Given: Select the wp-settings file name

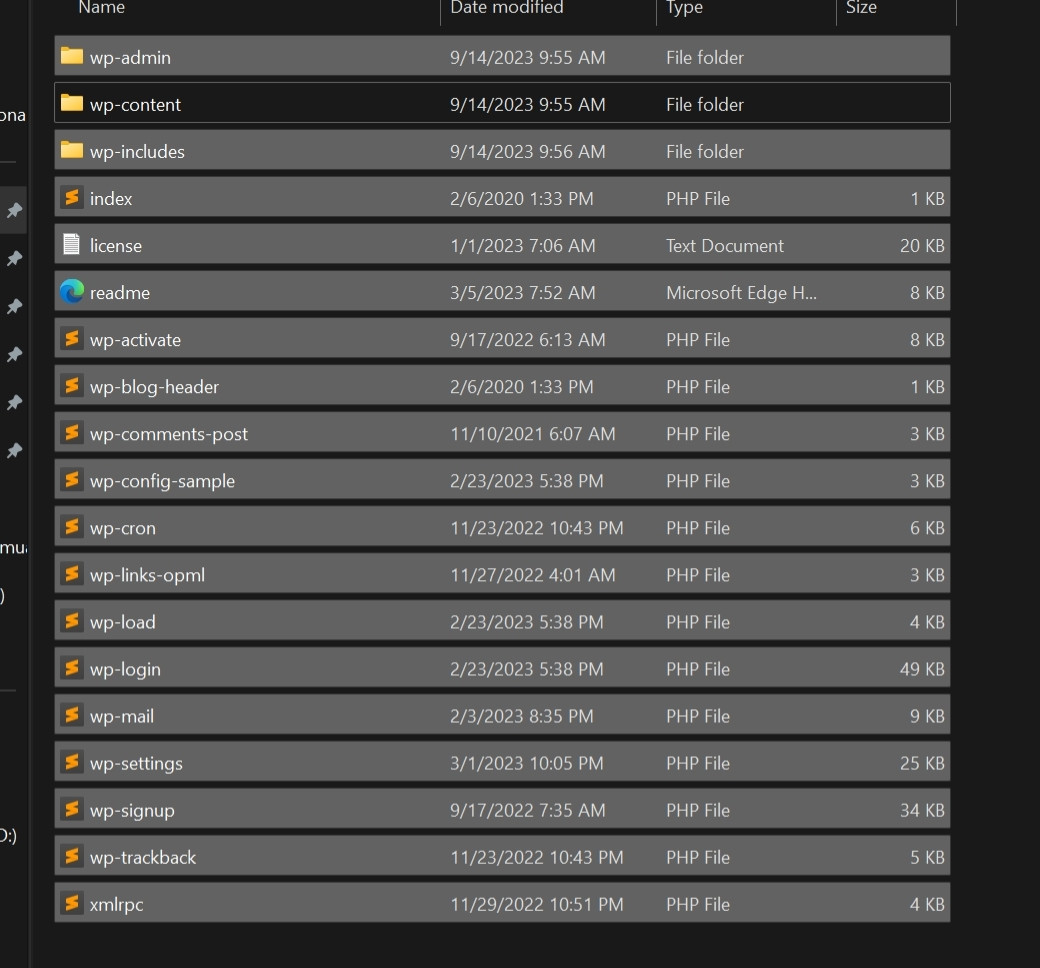Looking at the screenshot, I should pyautogui.click(x=136, y=763).
